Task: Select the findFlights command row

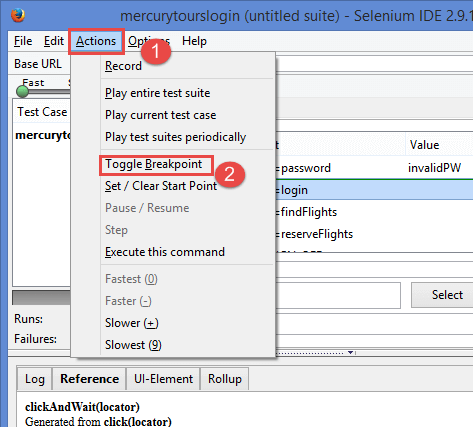Action: point(374,212)
